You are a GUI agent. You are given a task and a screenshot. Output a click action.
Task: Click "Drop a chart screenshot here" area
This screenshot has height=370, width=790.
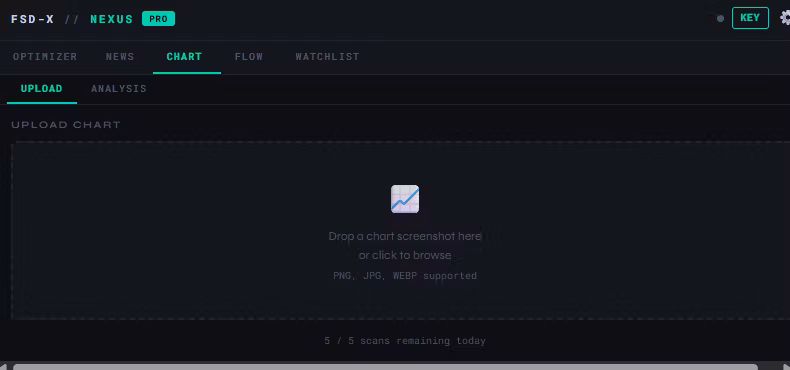click(x=405, y=236)
